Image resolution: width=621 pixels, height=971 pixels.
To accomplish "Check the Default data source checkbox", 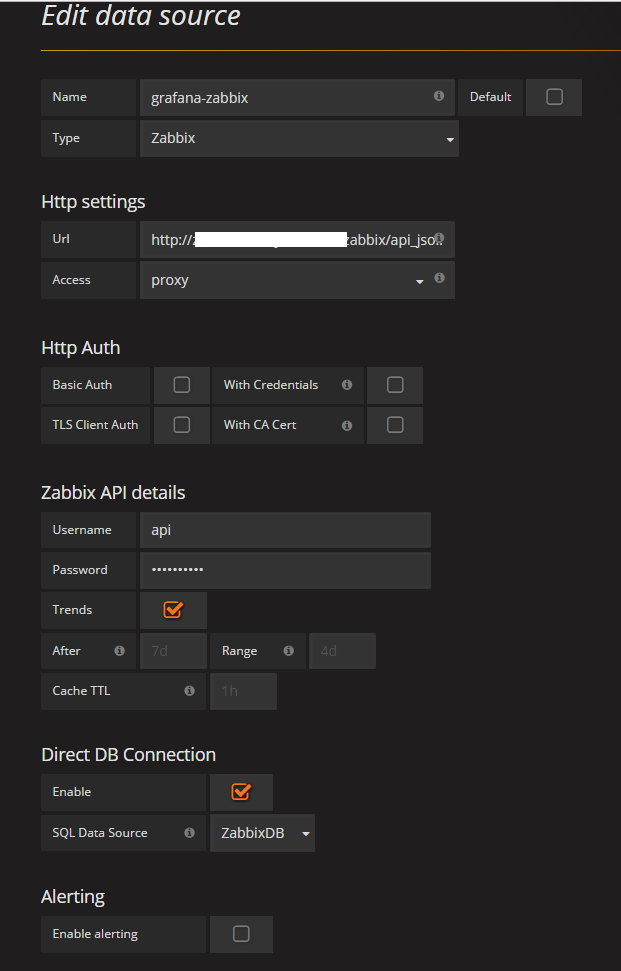I will coord(554,96).
